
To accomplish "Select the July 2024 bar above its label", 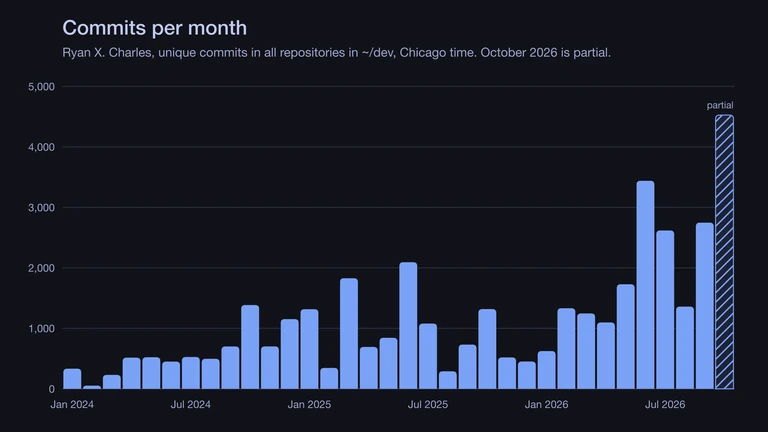I will coord(191,373).
